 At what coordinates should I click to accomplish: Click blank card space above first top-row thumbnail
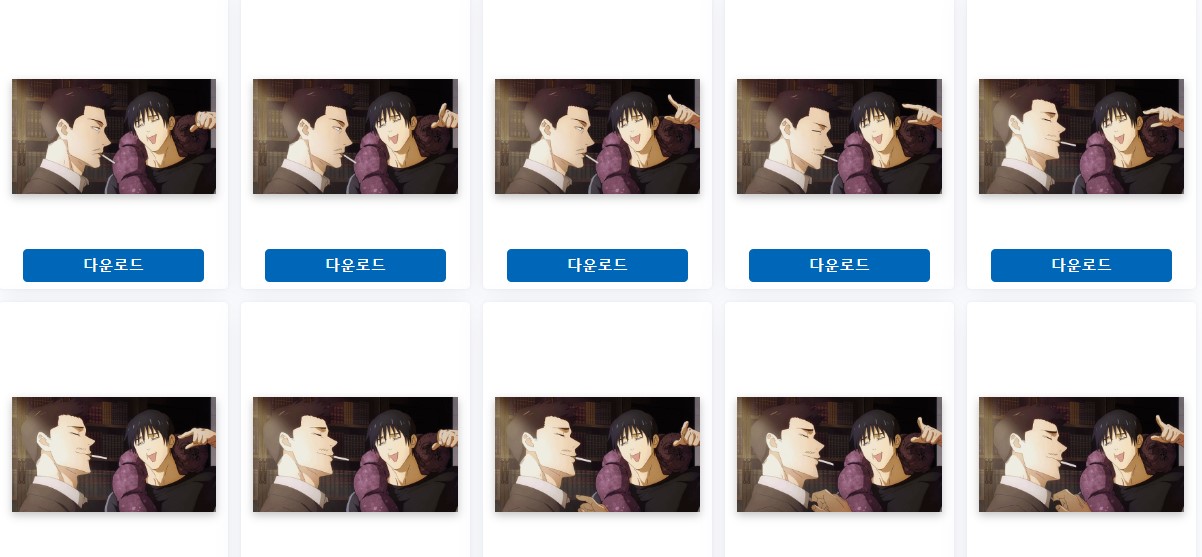[x=114, y=38]
